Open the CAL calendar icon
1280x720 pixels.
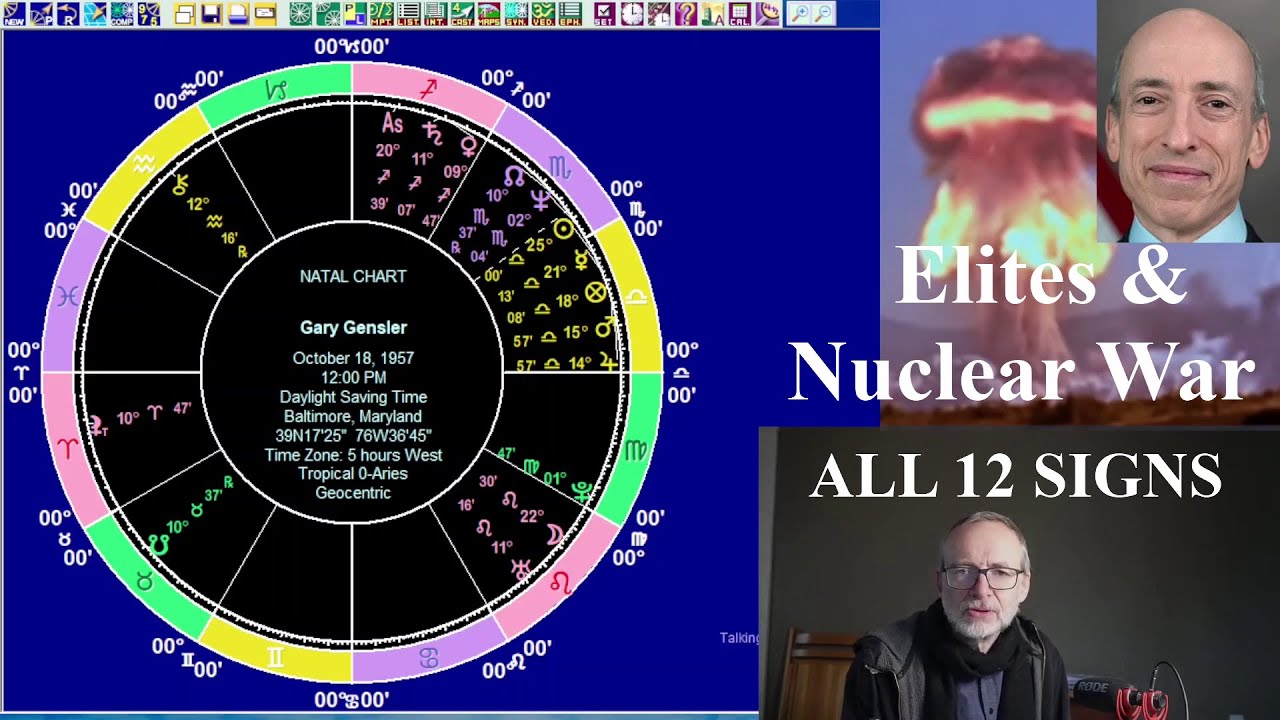coord(740,14)
